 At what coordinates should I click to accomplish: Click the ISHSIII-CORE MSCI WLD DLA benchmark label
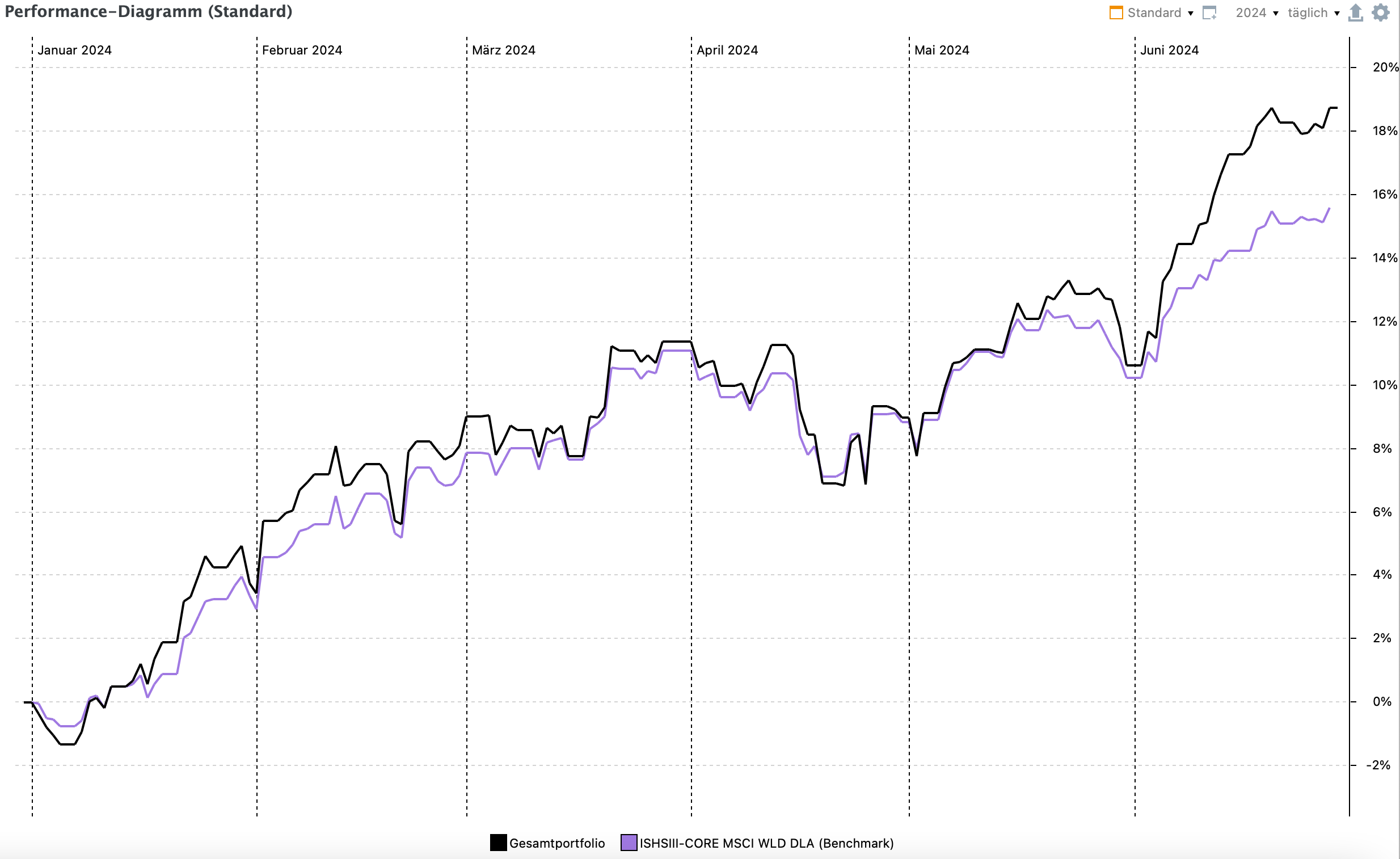[766, 843]
